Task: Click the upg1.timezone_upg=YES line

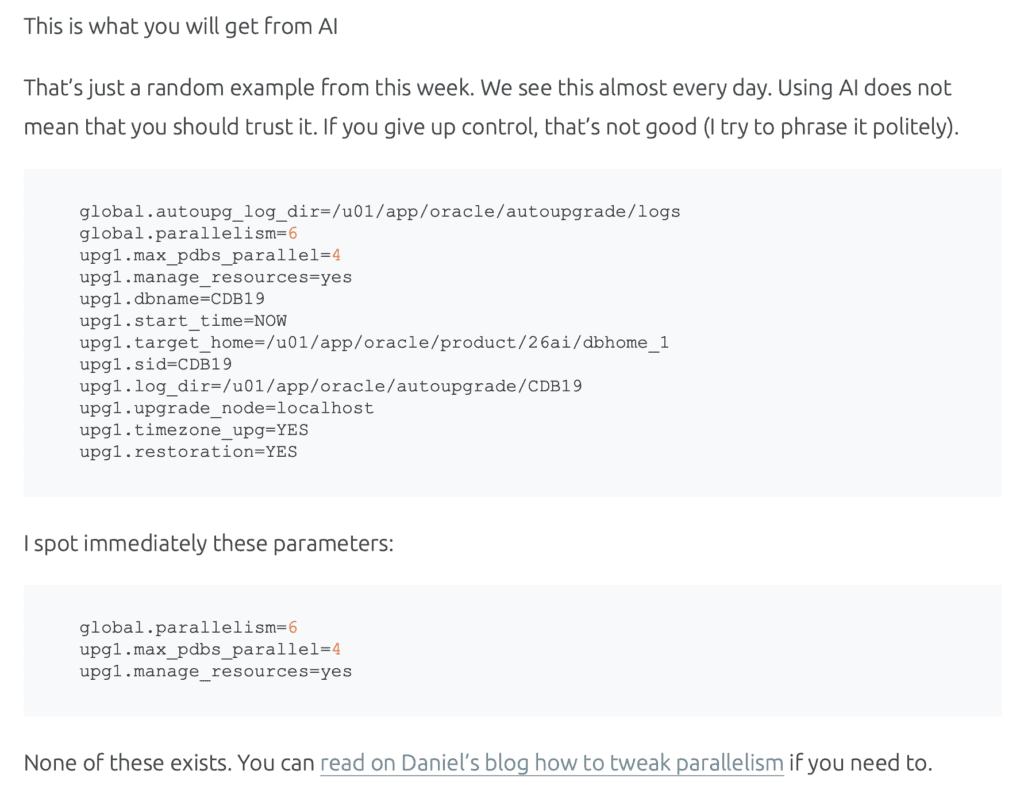Action: [x=194, y=430]
